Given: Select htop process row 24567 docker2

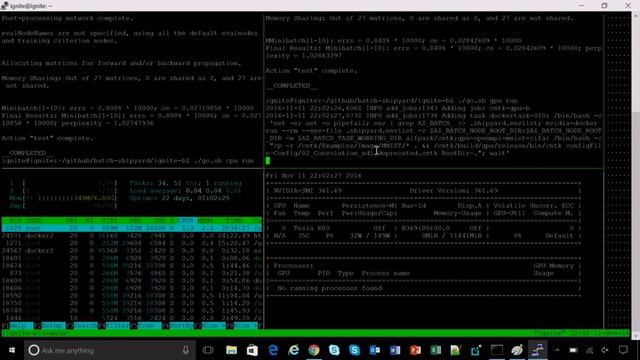Looking at the screenshot, I should click(x=131, y=251).
